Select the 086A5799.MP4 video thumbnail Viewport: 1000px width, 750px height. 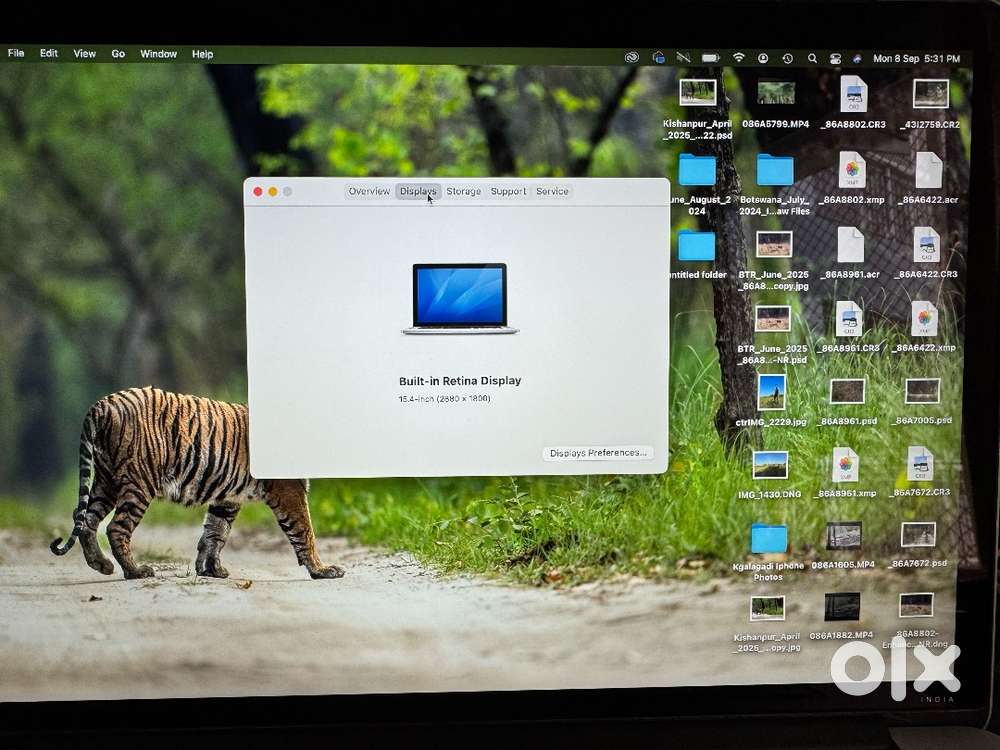[x=776, y=93]
